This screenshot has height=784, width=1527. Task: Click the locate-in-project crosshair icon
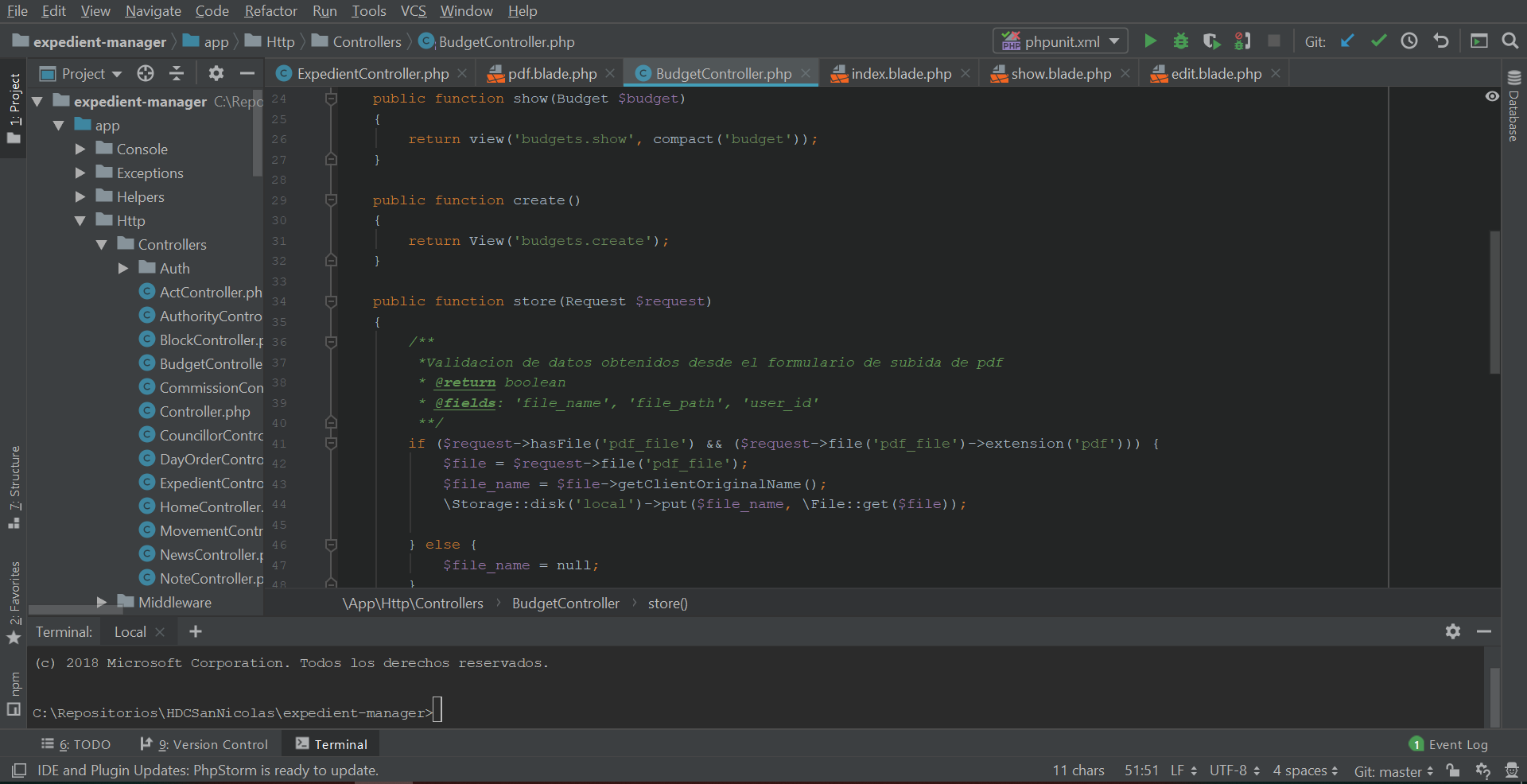click(x=146, y=74)
